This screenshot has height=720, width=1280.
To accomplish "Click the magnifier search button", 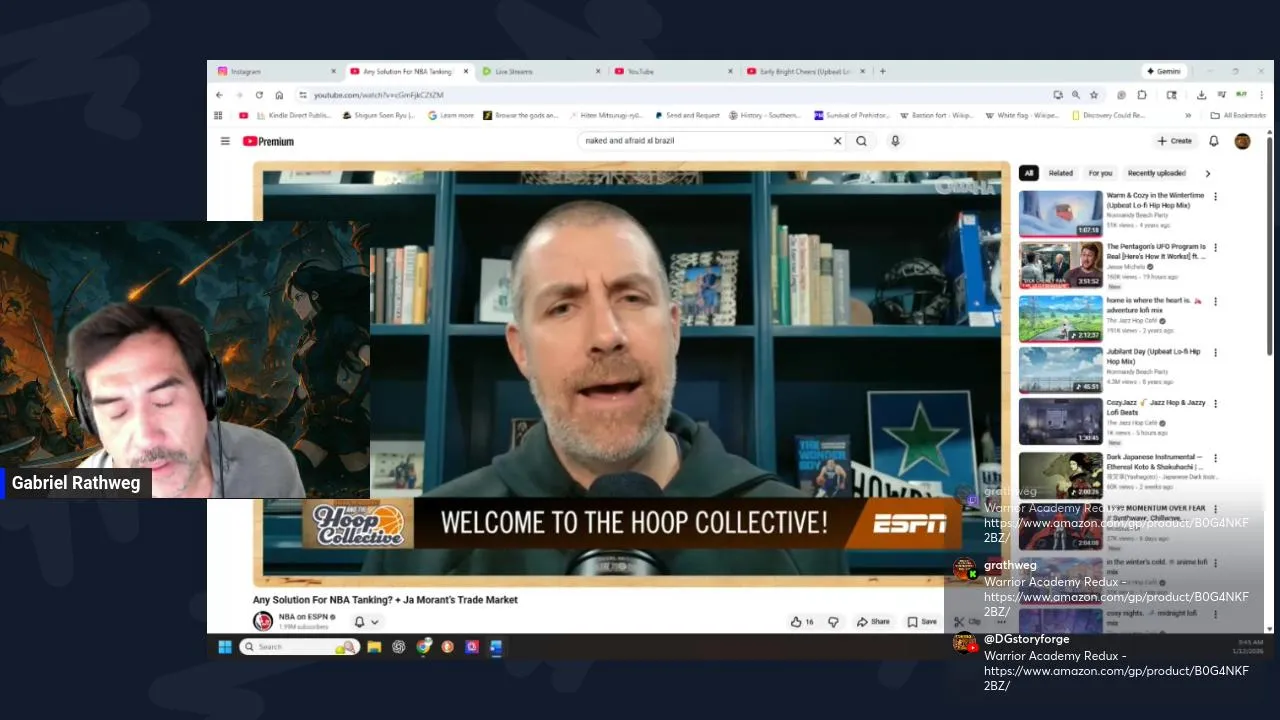I will [861, 141].
